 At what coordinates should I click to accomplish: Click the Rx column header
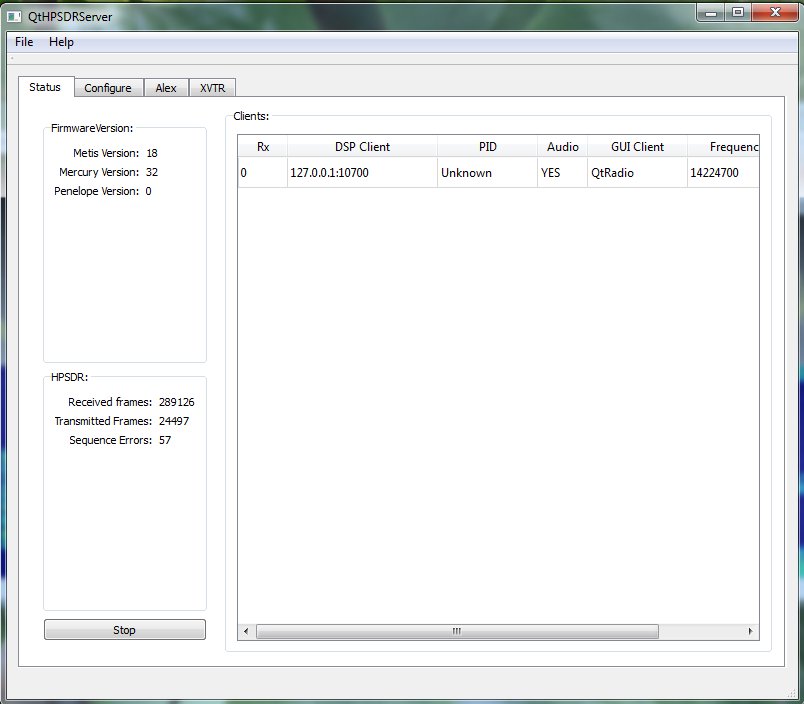point(263,147)
